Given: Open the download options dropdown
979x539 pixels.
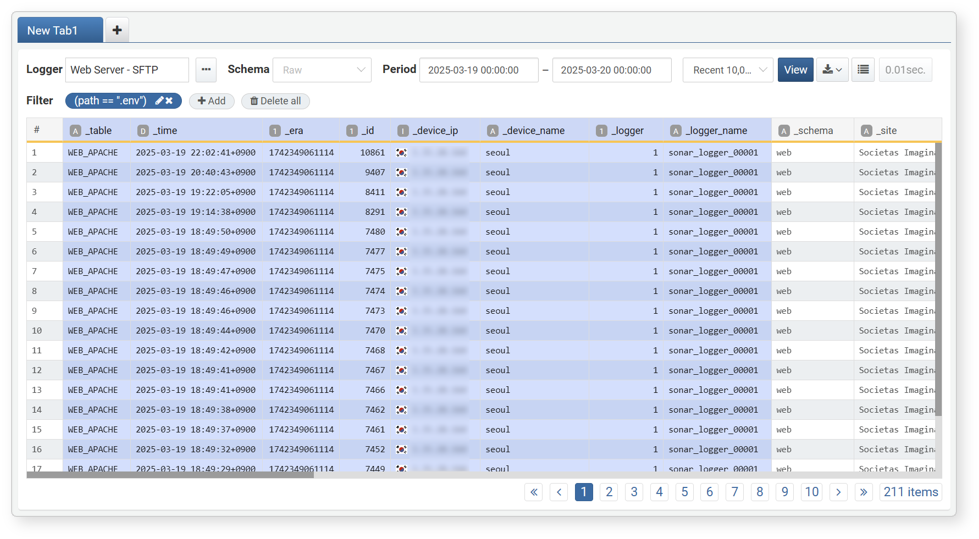Looking at the screenshot, I should coord(832,70).
